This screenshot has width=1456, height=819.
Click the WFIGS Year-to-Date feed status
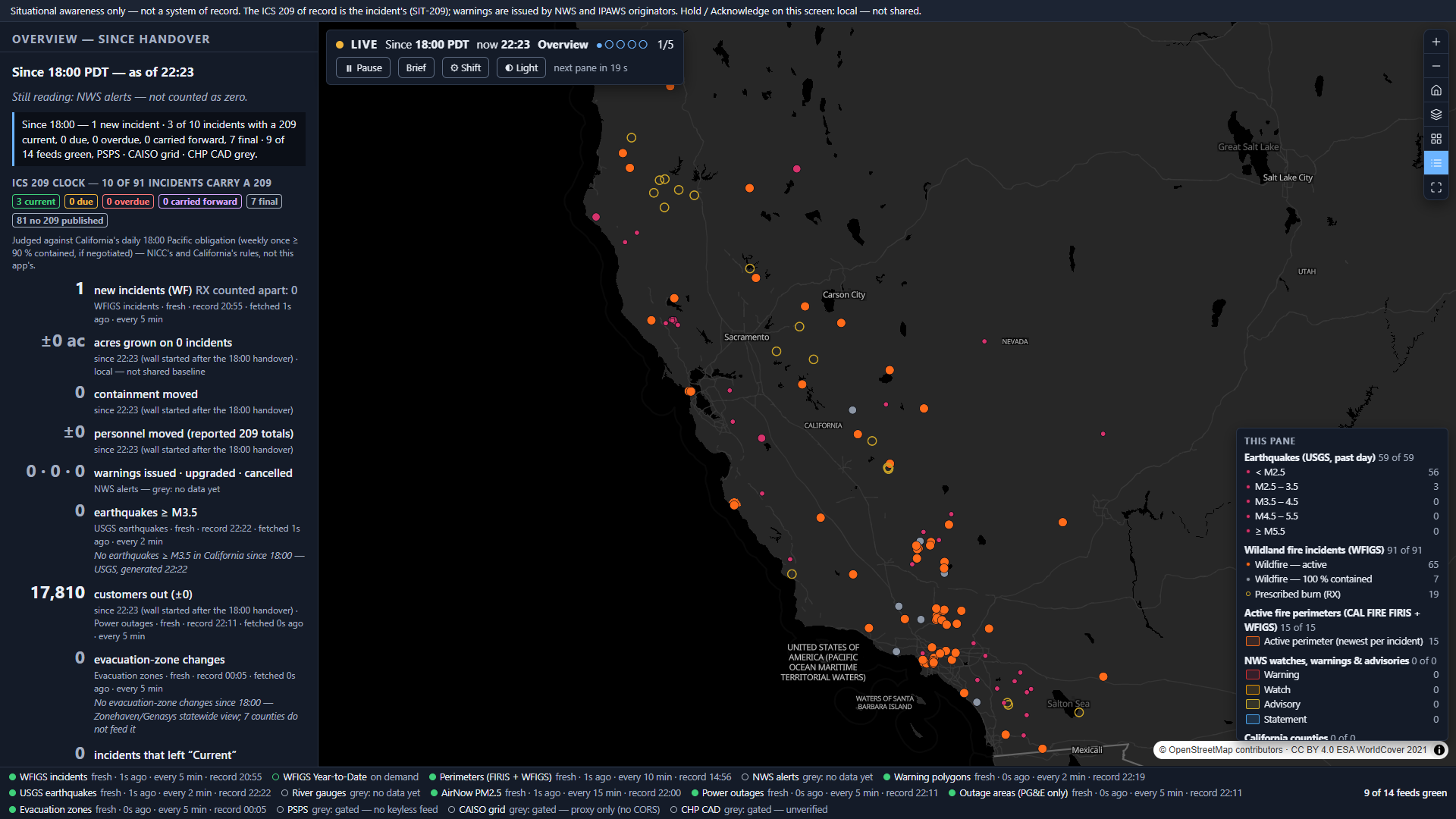(x=345, y=777)
